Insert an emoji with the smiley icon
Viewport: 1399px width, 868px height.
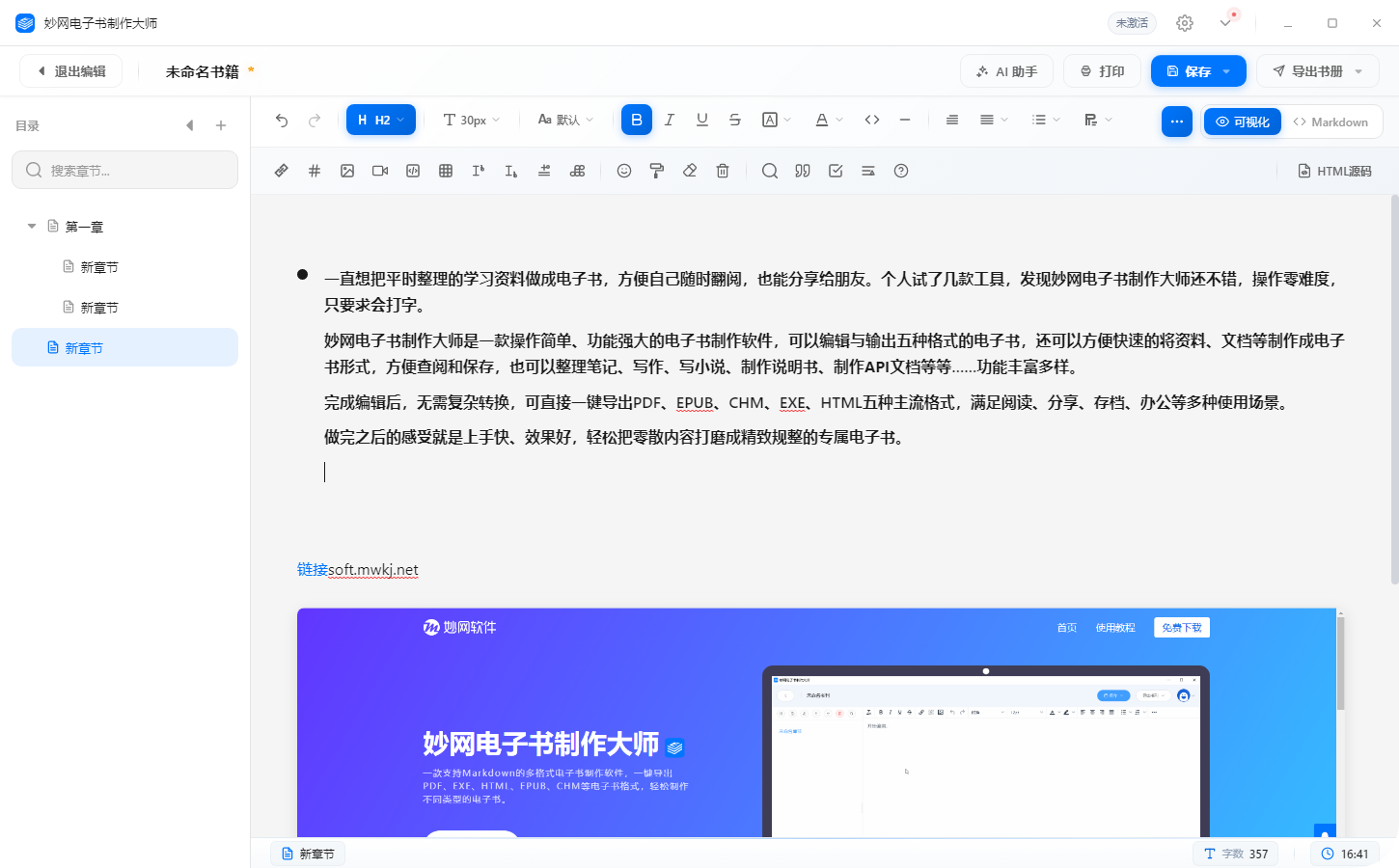[x=624, y=171]
